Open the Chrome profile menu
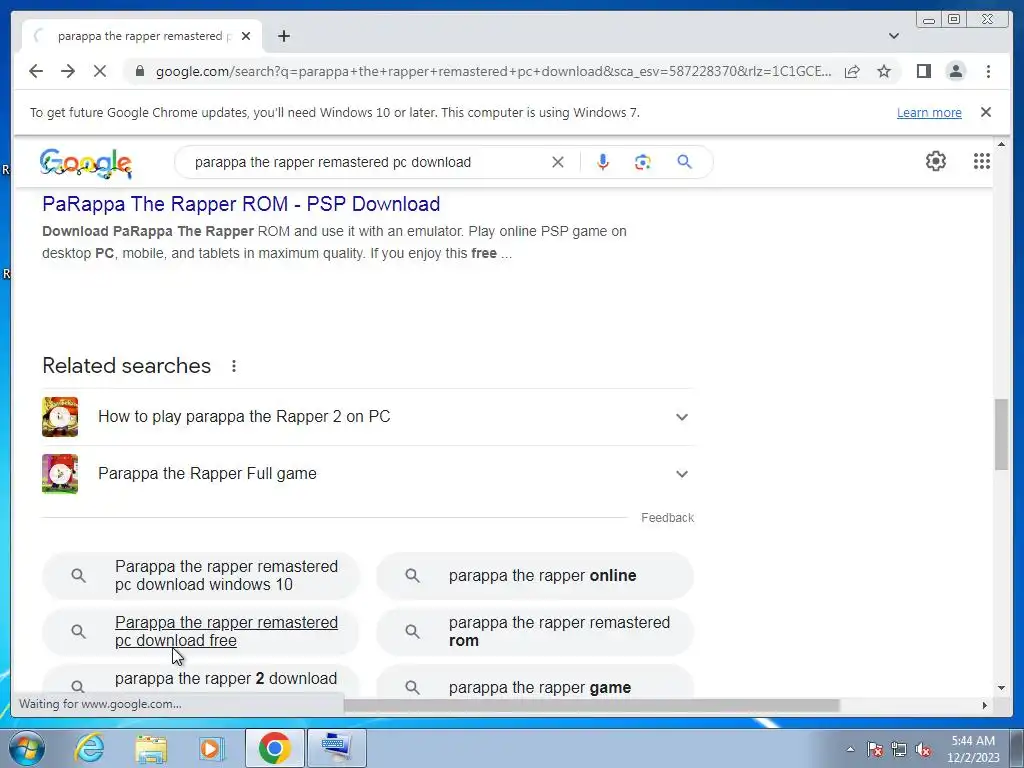Screen dimensions: 1024x768 coord(955,71)
